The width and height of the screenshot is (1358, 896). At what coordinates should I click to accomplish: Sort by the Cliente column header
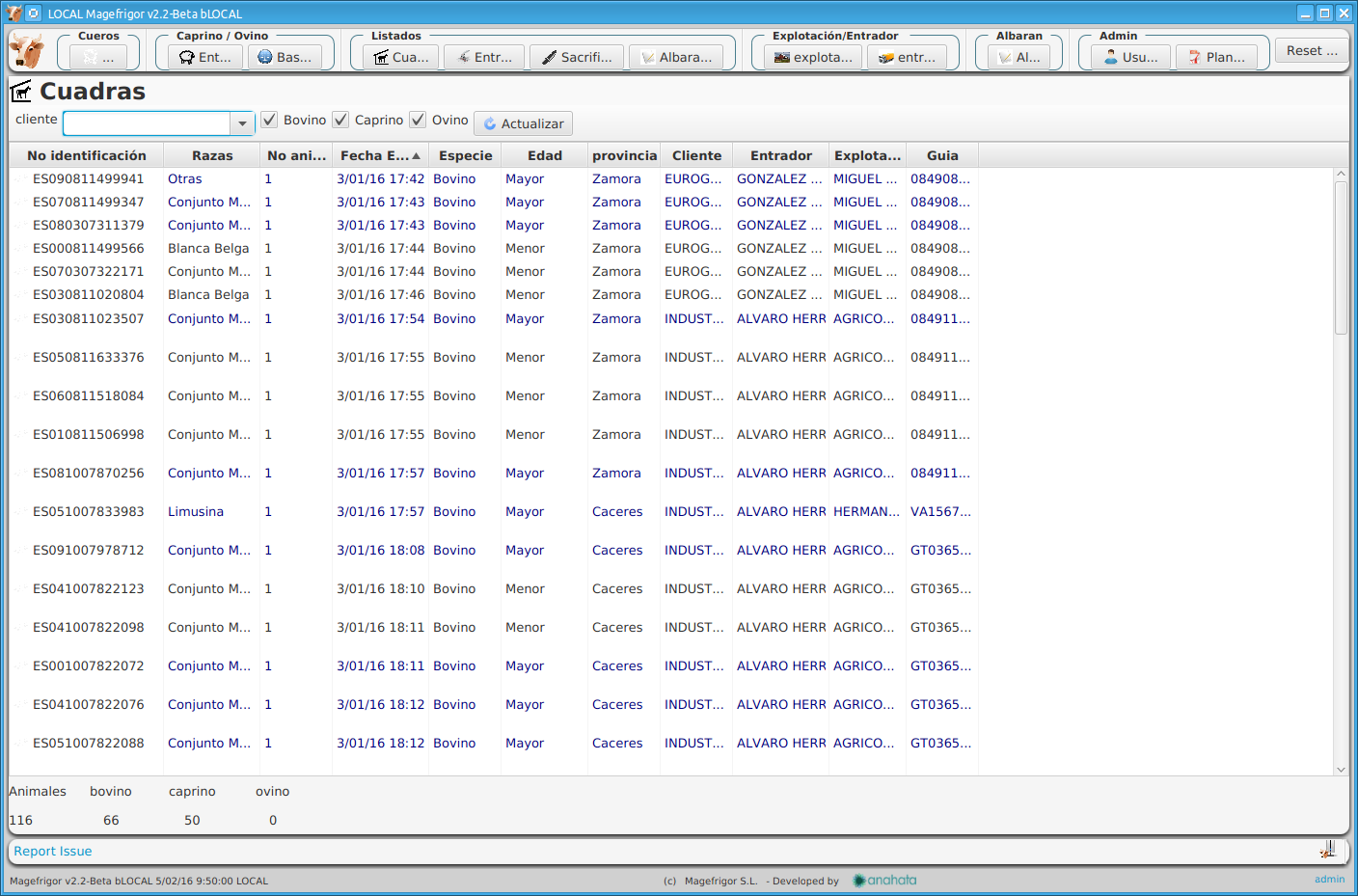point(696,155)
